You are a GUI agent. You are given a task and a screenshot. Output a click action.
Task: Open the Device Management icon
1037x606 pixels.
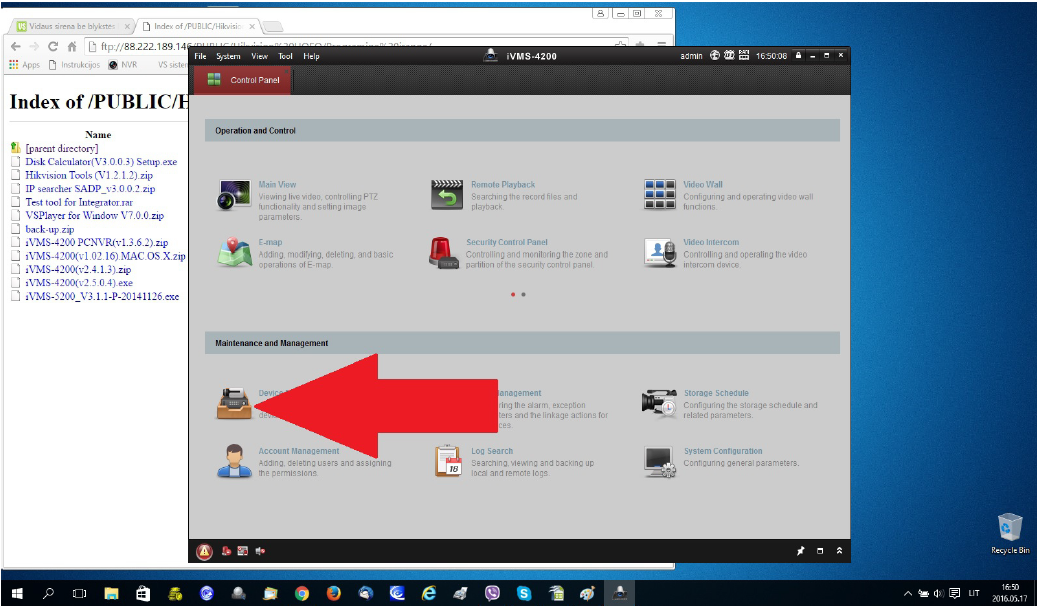click(234, 404)
